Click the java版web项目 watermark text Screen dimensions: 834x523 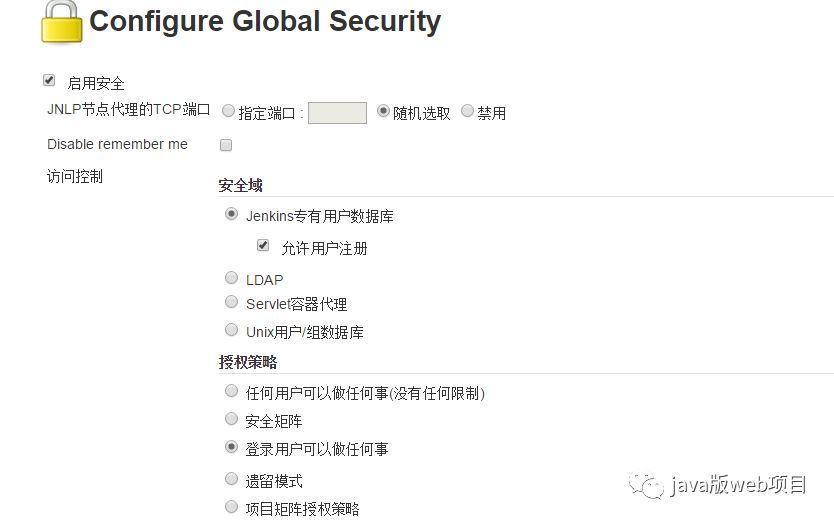click(x=739, y=485)
